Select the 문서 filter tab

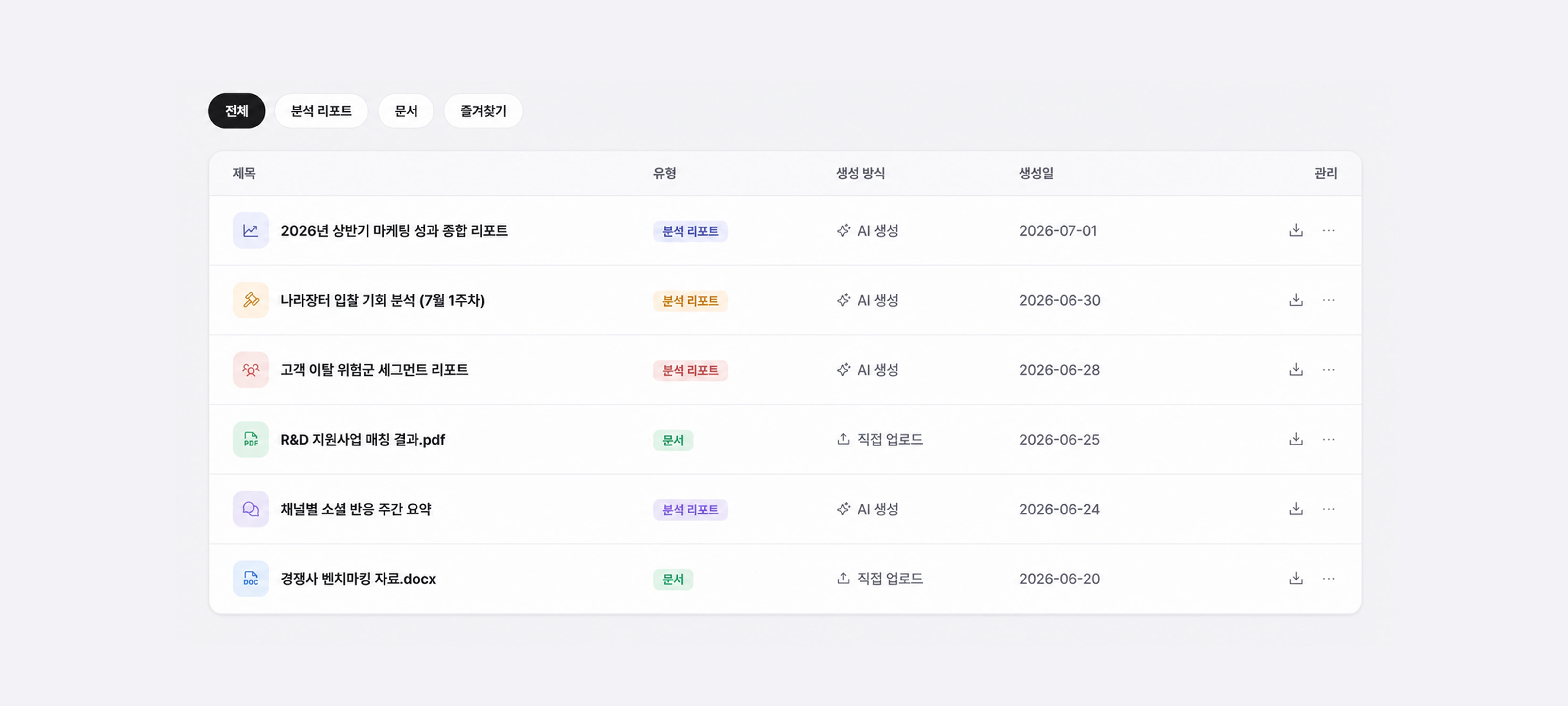click(x=406, y=111)
